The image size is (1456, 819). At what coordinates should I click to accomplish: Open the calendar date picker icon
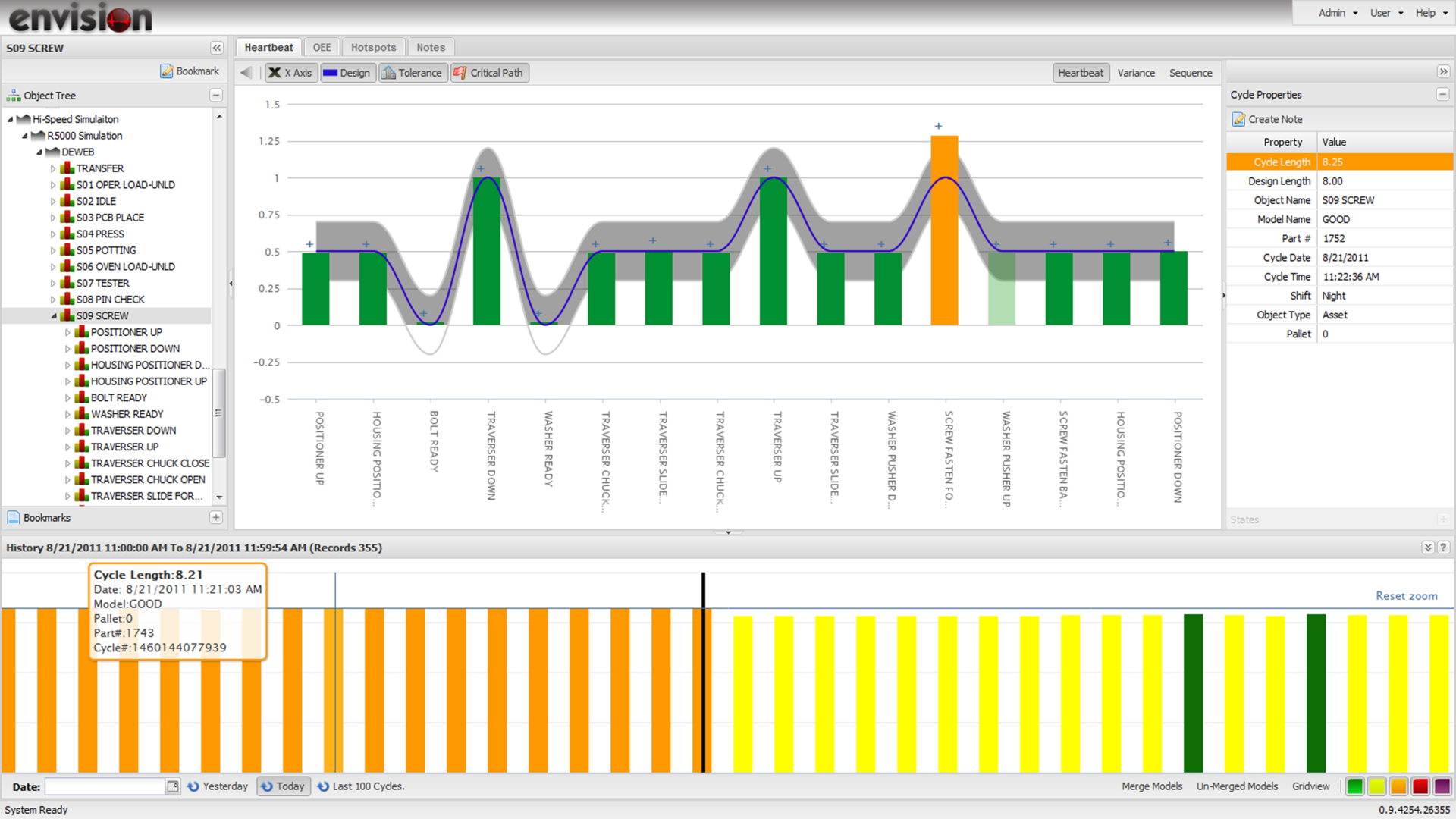[x=173, y=786]
